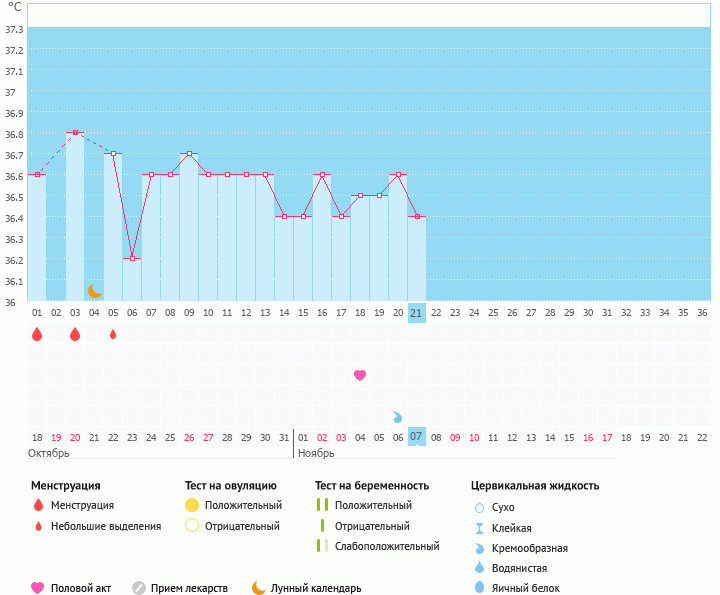Click the orange moon icon on the chart
Screen dimensions: 720x595
[x=95, y=291]
